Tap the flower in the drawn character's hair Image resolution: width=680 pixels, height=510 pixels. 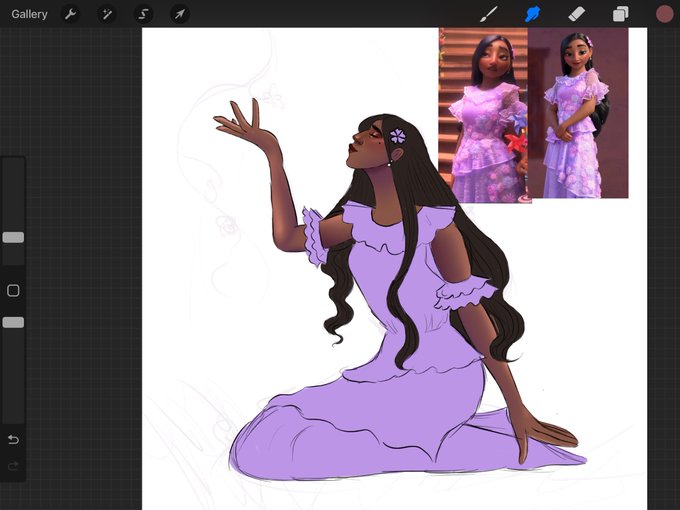coord(398,136)
